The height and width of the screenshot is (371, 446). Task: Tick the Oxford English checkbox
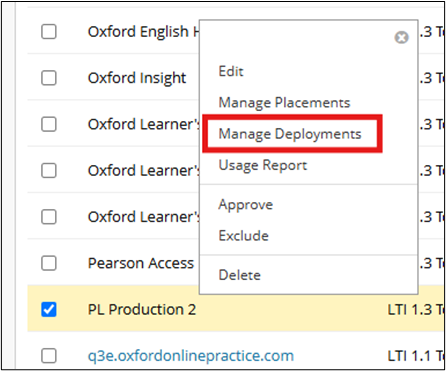[49, 32]
